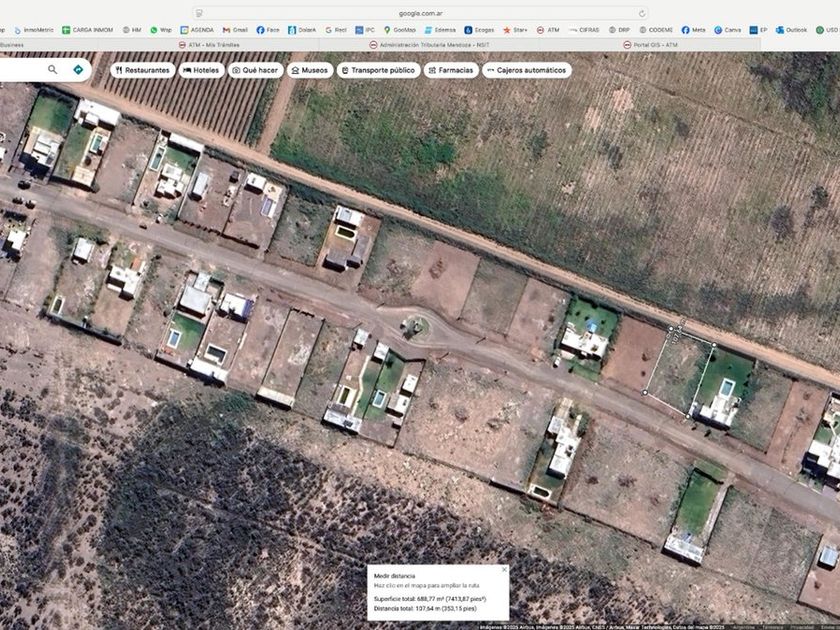Open directions with the blue arrow icon

pyautogui.click(x=78, y=70)
